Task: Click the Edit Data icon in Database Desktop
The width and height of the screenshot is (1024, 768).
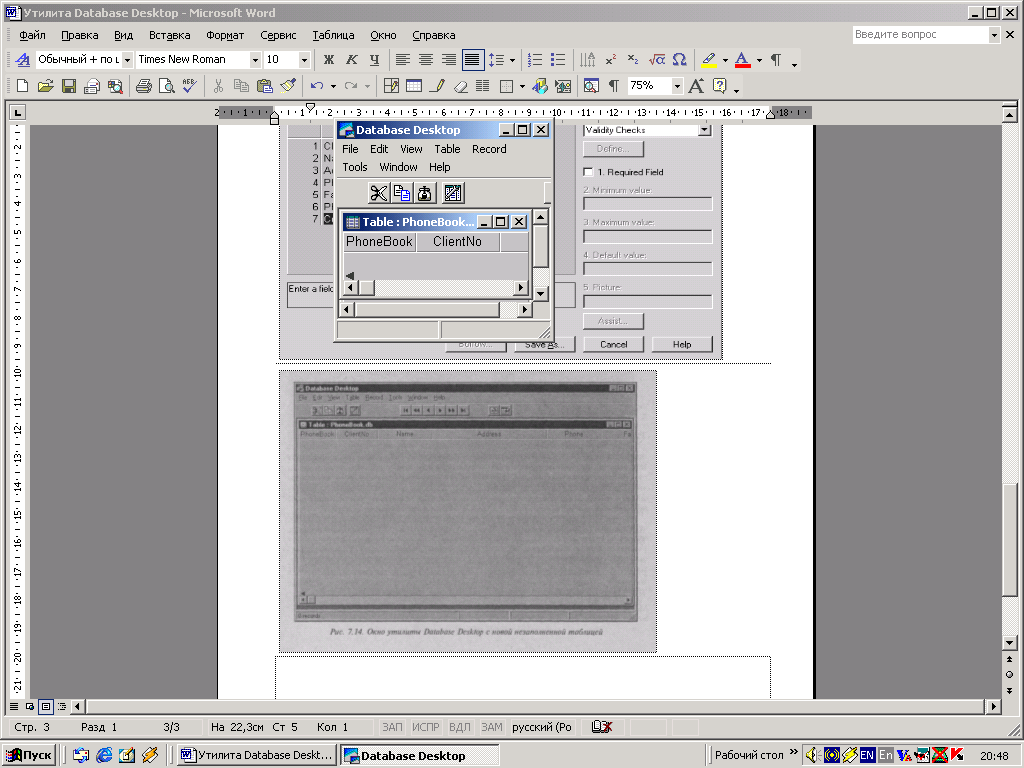Action: point(453,193)
